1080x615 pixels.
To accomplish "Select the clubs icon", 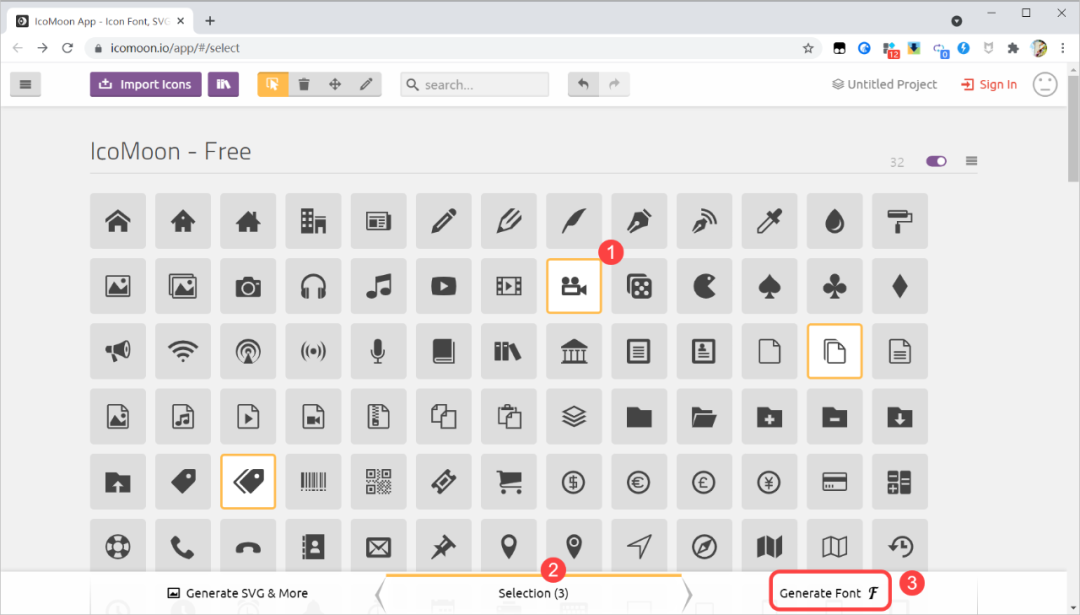I will (x=834, y=286).
